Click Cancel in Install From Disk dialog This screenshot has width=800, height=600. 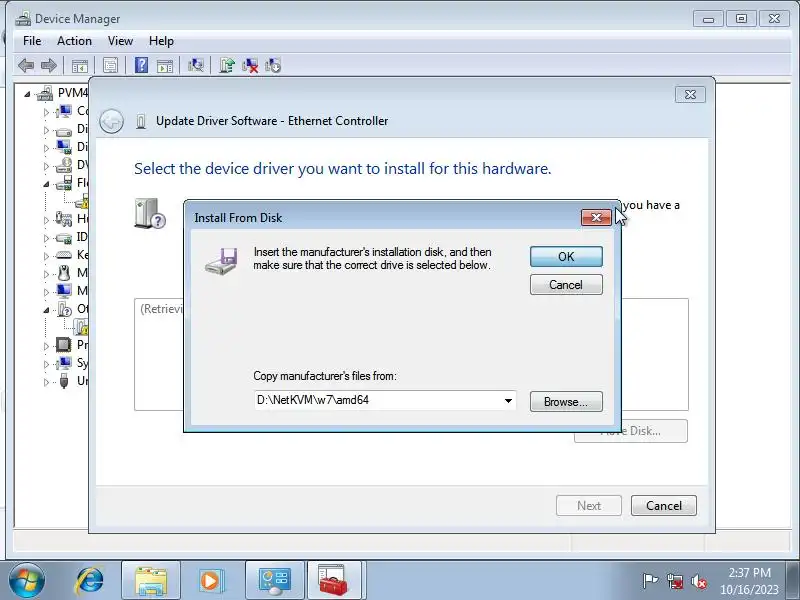566,285
